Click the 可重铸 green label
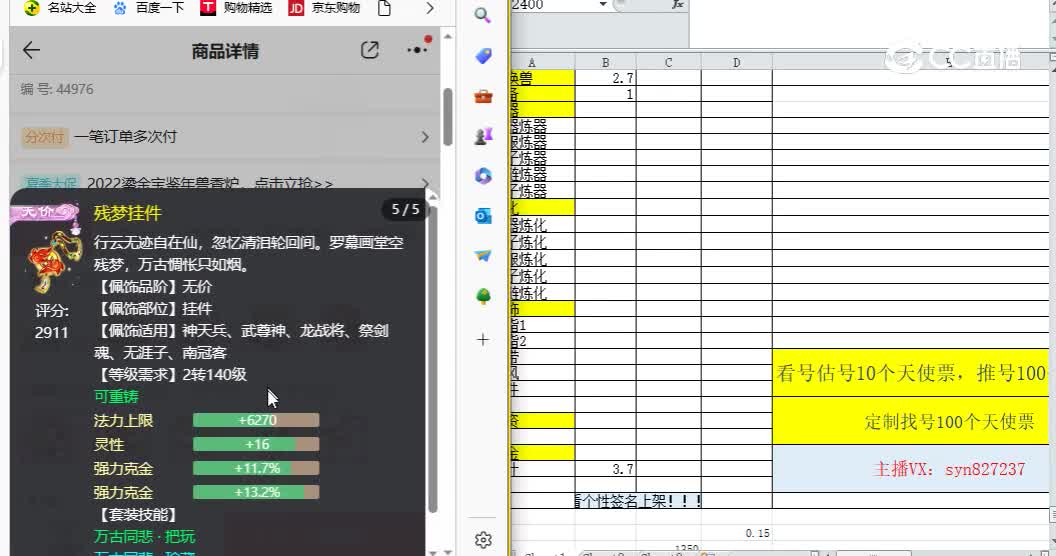Viewport: 1056px width, 556px height. click(x=116, y=396)
